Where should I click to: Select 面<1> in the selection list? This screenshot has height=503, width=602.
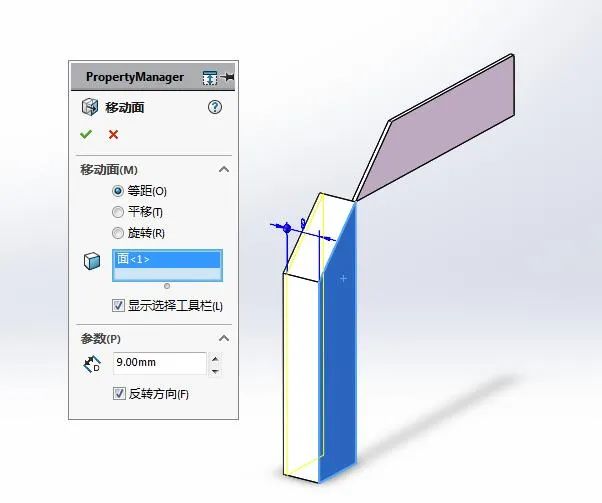coord(167,259)
